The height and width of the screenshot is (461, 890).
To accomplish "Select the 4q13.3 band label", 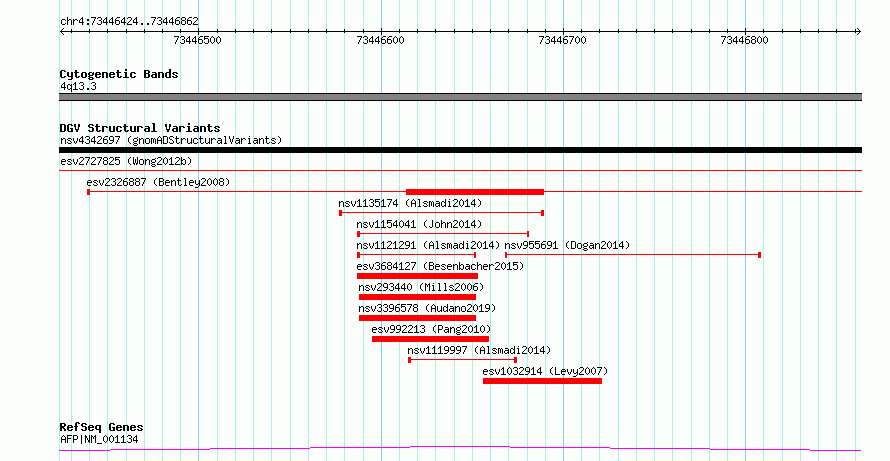I will coord(78,87).
